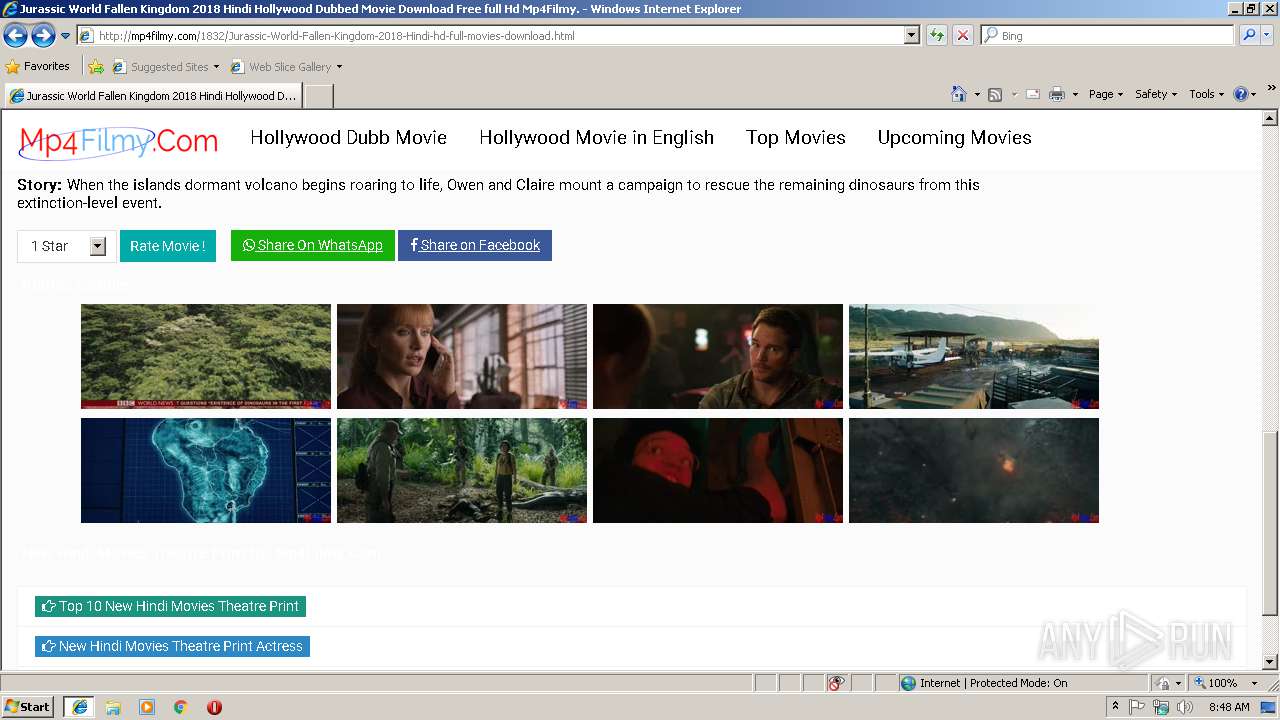Open the Safety menu dropdown
1280x720 pixels.
point(1156,94)
